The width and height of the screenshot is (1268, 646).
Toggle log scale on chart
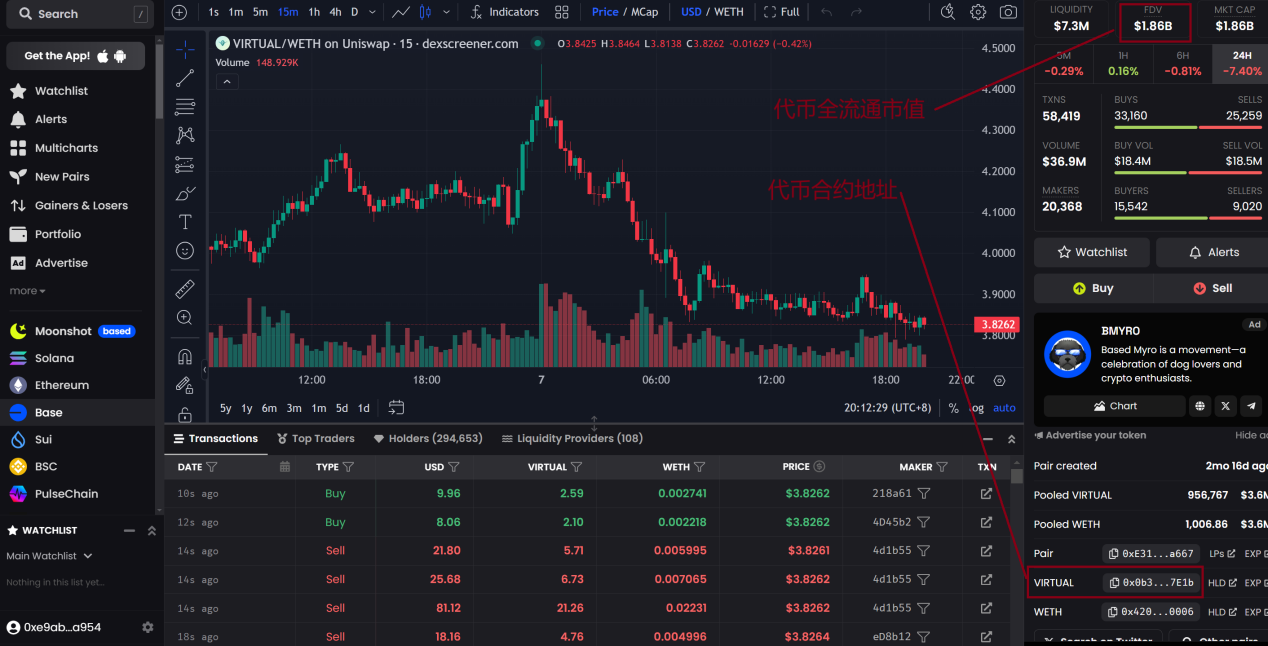pos(977,408)
